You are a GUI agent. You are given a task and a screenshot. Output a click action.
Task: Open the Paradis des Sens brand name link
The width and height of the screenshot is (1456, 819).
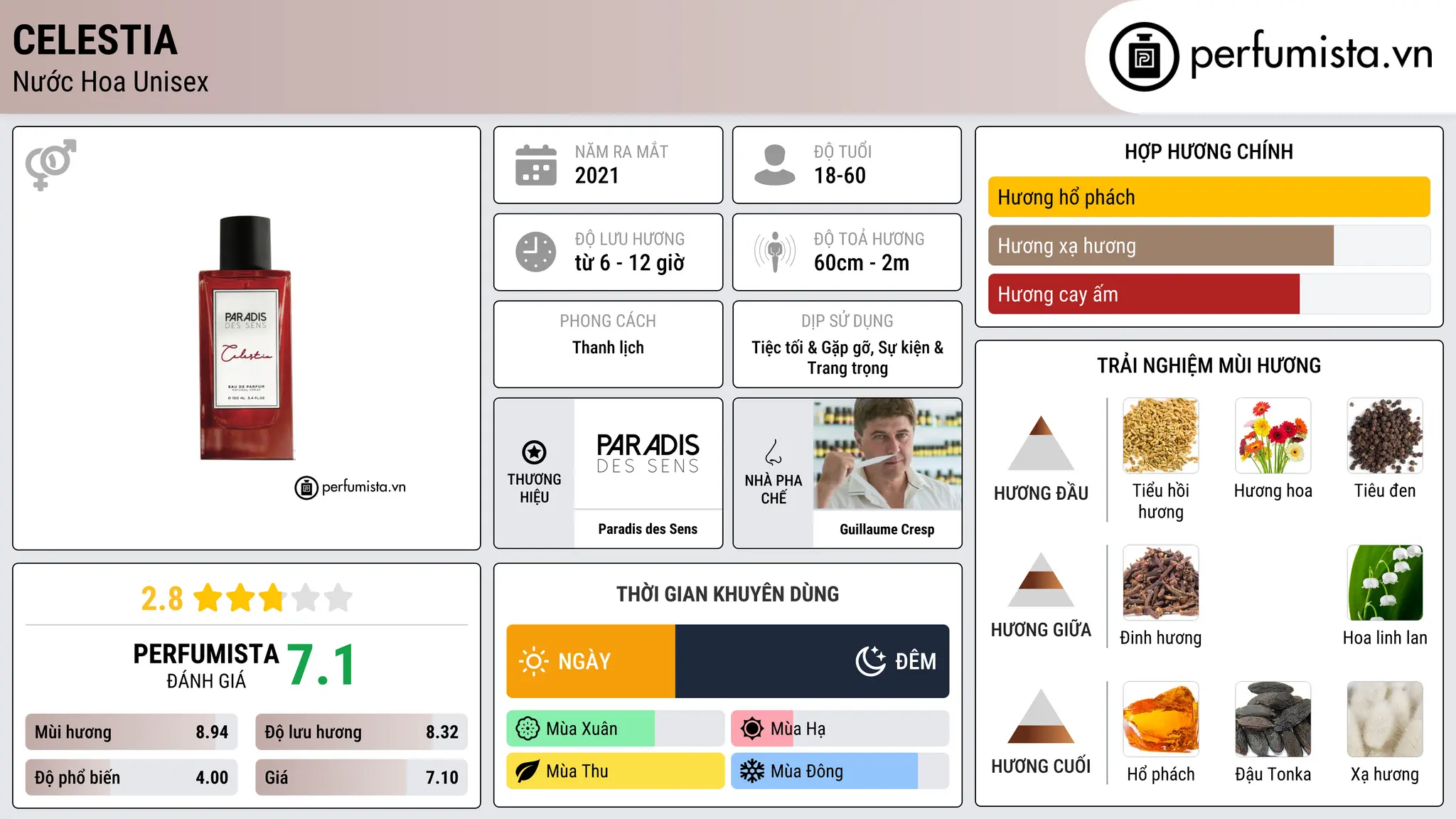648,529
